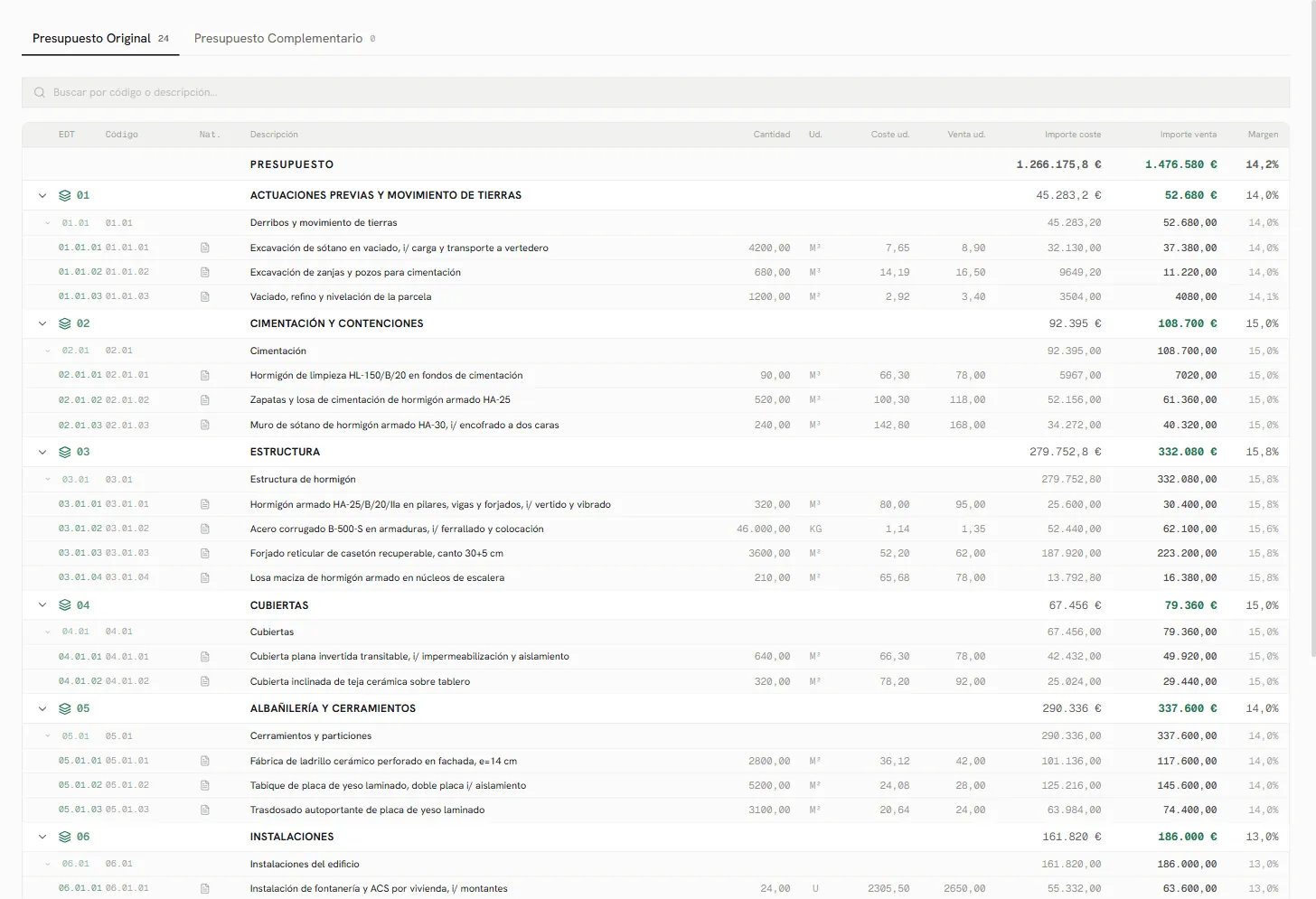Focus the search by code or description field
The image size is (1316, 899).
pyautogui.click(x=655, y=92)
